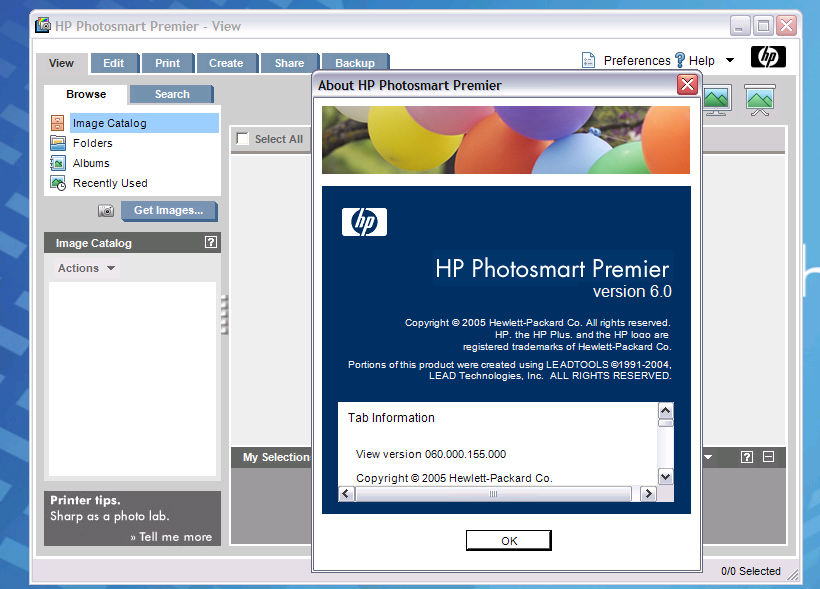
Task: Click the 'Tab Information' heading
Action: click(x=391, y=417)
